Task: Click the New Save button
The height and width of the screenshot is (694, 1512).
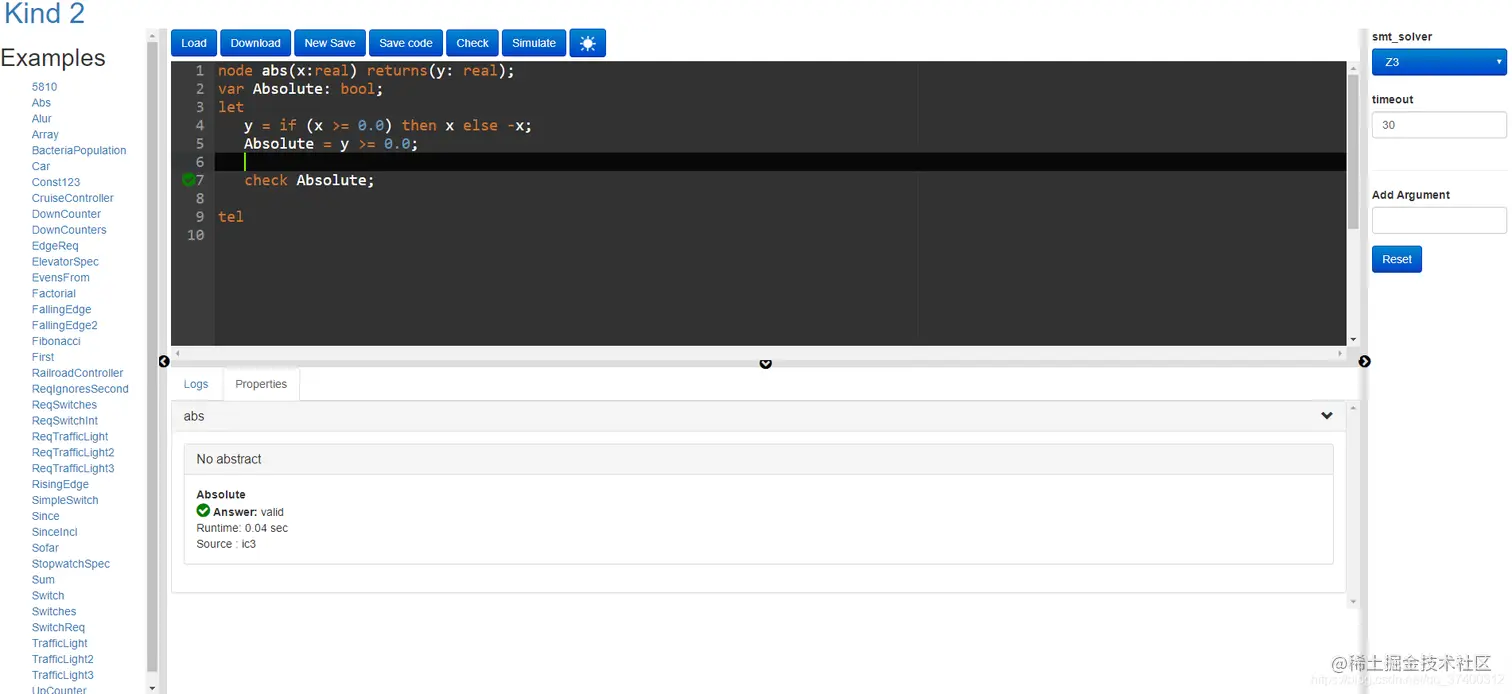Action: point(330,43)
